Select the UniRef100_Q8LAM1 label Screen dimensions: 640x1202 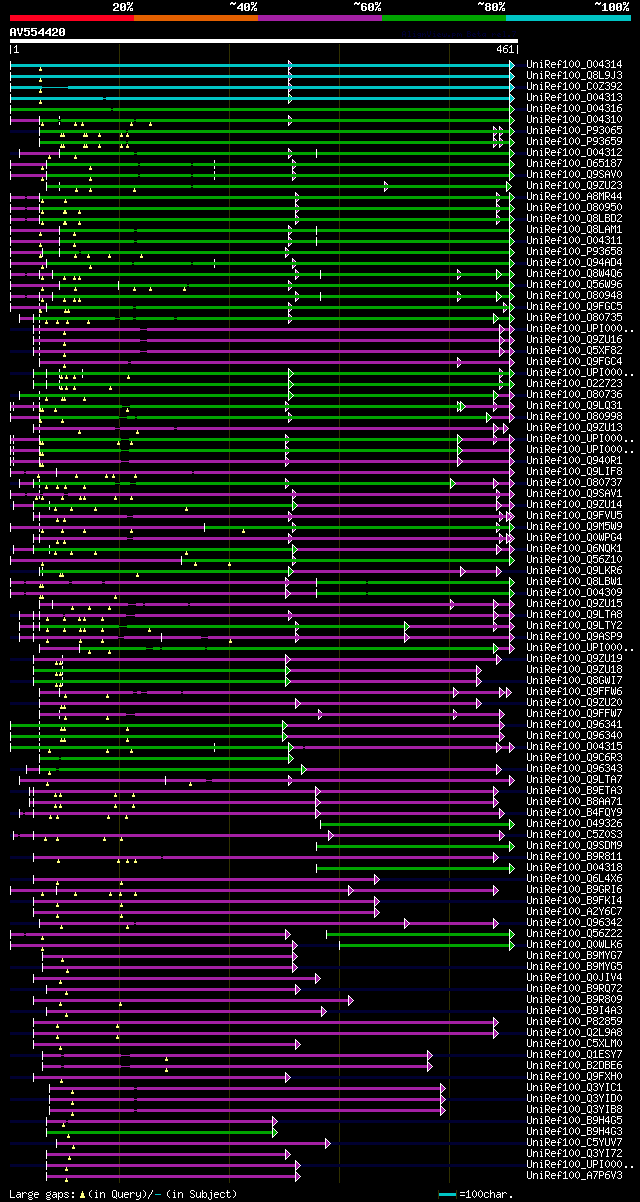574,229
